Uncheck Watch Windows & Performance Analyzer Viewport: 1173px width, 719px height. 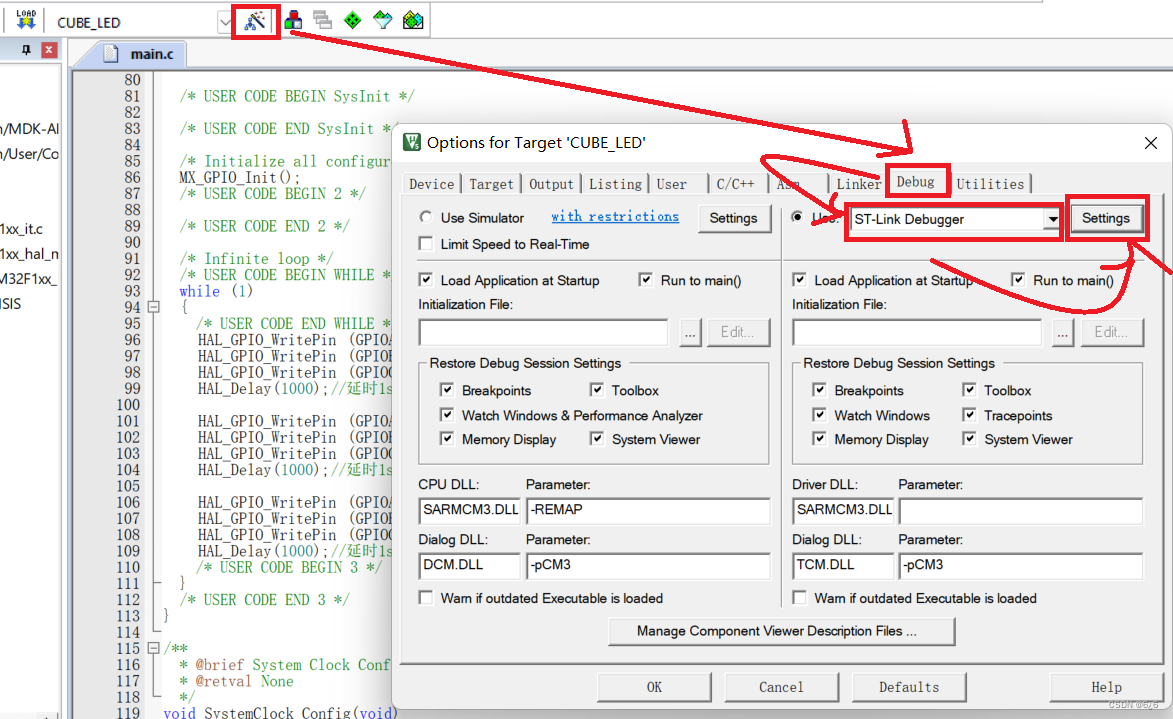[447, 414]
